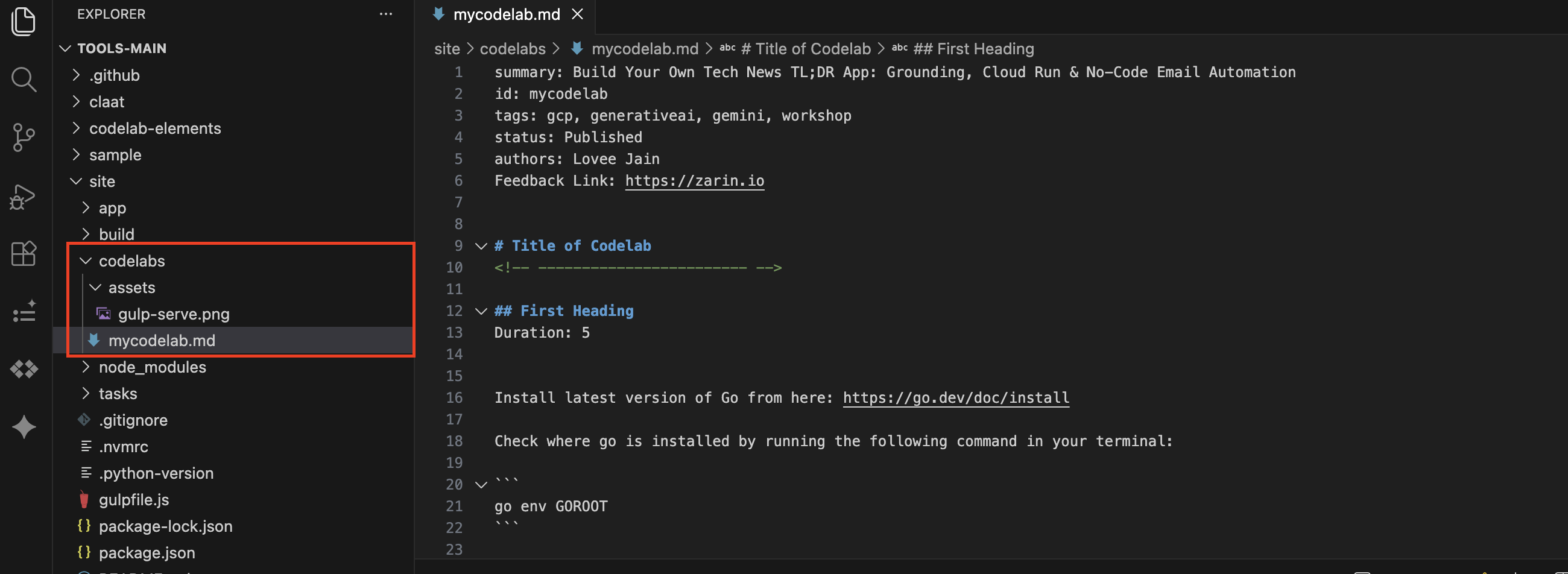Click the 'codelabs' breadcrumb above the editor
Image resolution: width=1568 pixels, height=574 pixels.
[513, 48]
